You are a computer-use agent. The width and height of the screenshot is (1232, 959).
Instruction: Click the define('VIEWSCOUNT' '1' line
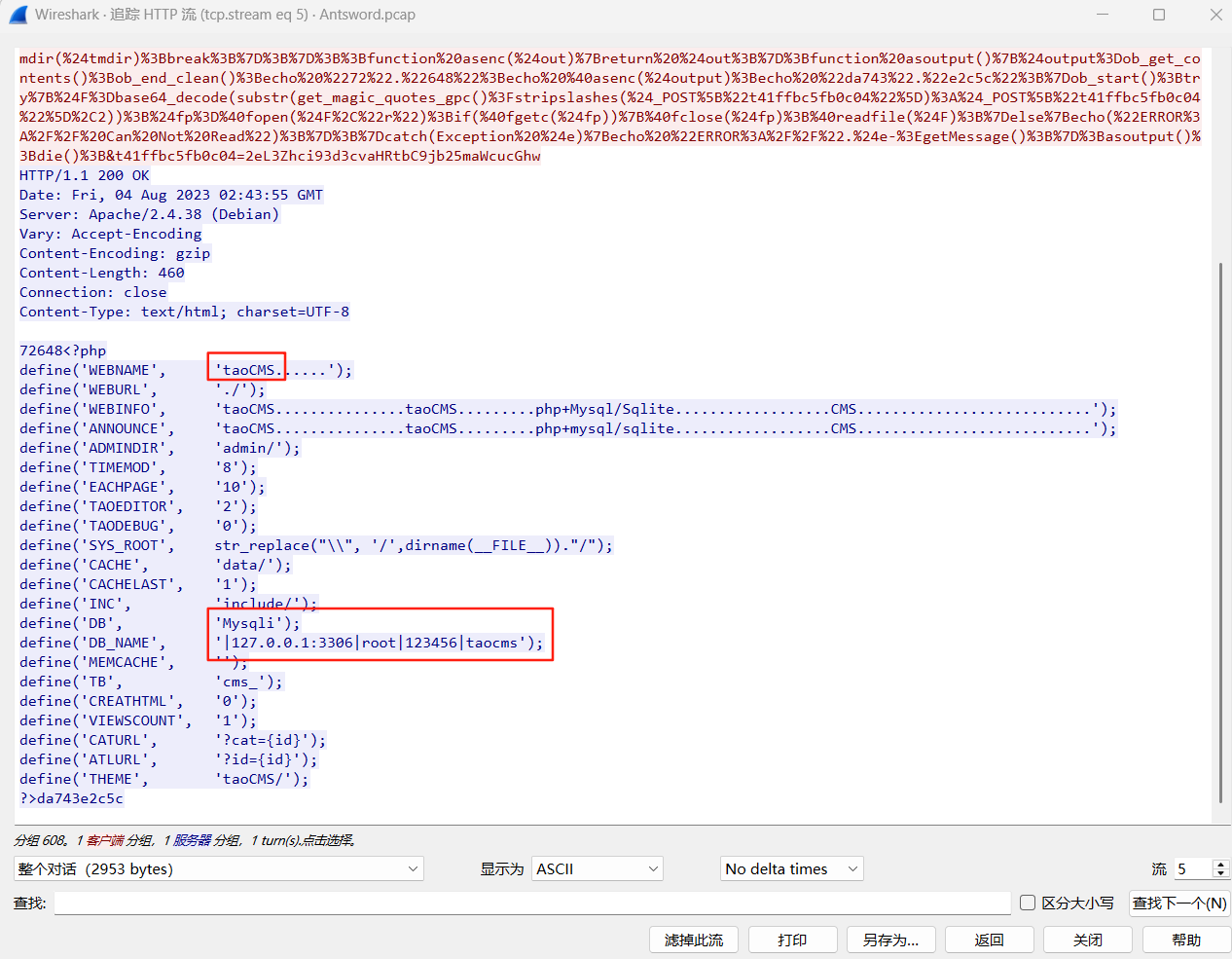pos(138,720)
